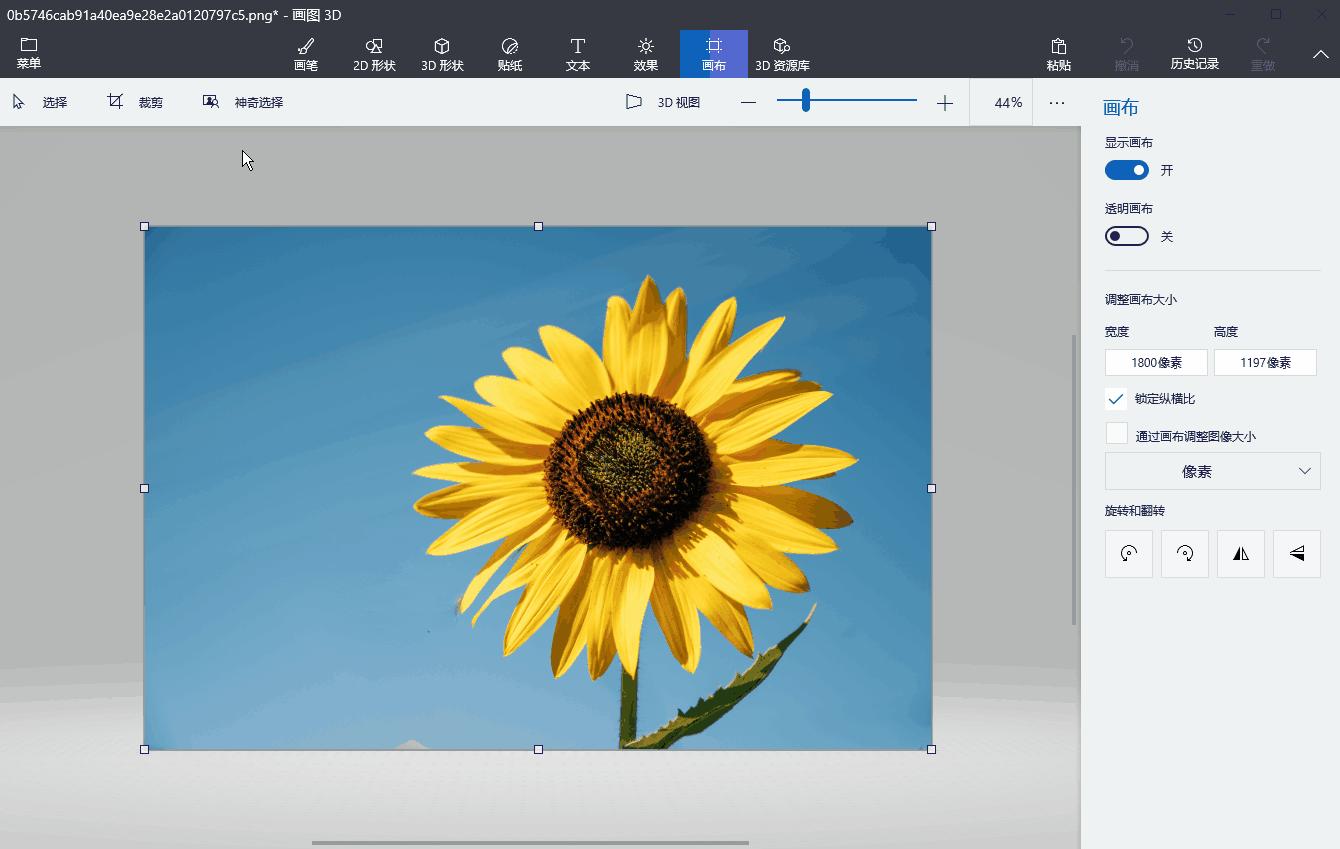
Task: Uncheck 锁定纵横比 lock aspect ratio
Action: coord(1116,398)
